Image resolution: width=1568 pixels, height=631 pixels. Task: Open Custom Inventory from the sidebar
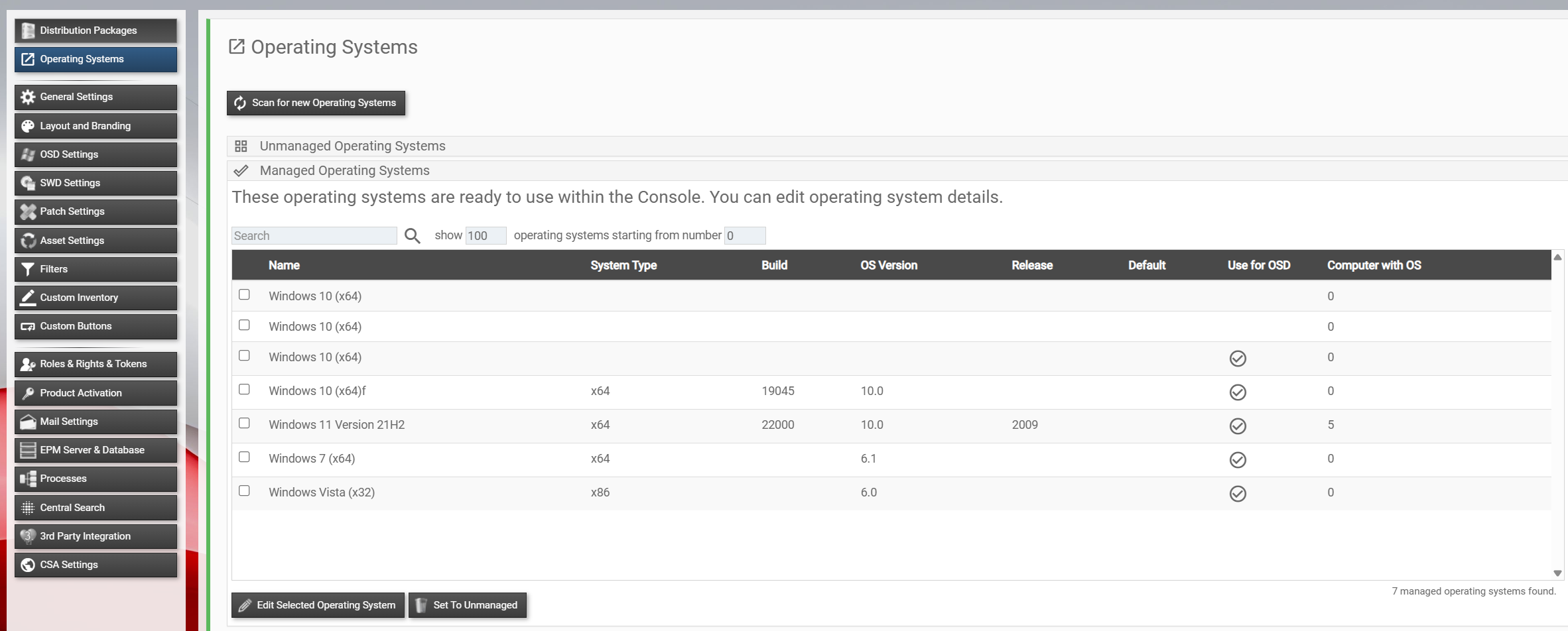96,298
